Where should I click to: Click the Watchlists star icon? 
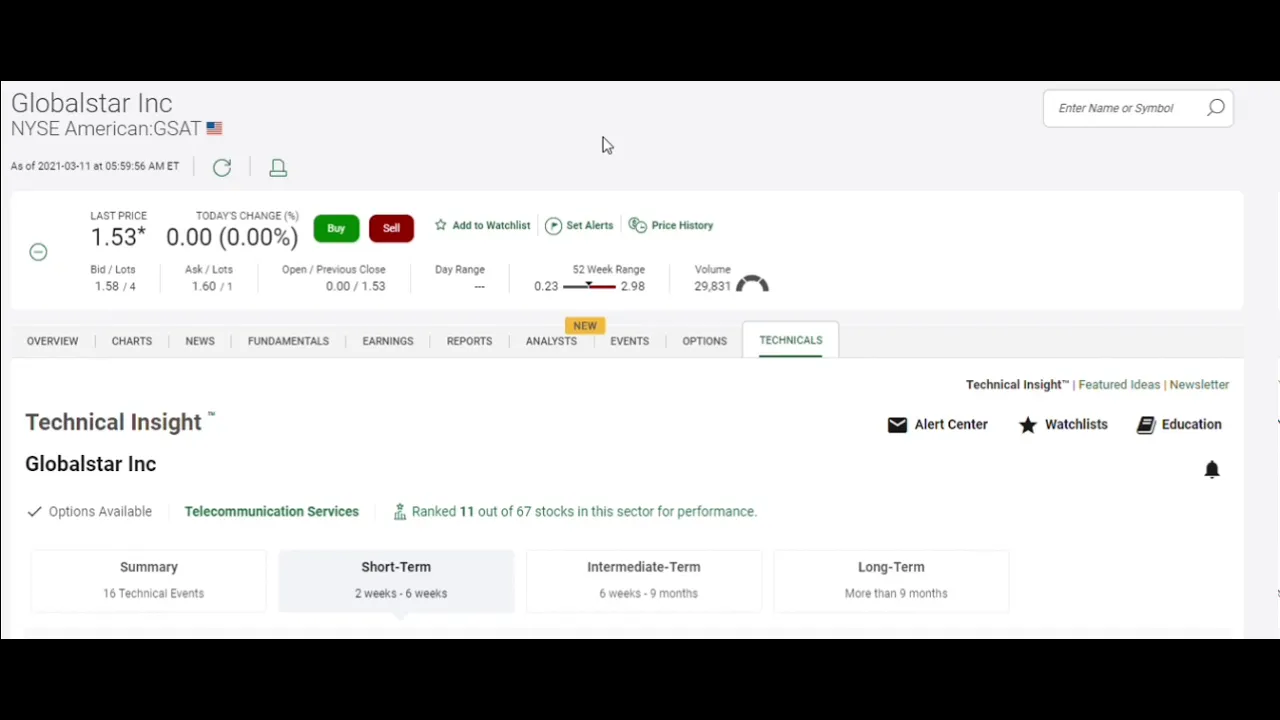[1028, 425]
